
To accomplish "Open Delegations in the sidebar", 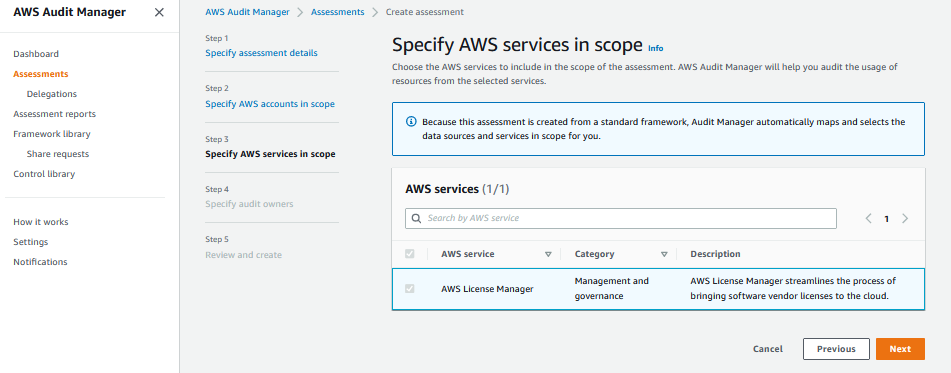I will (52, 94).
